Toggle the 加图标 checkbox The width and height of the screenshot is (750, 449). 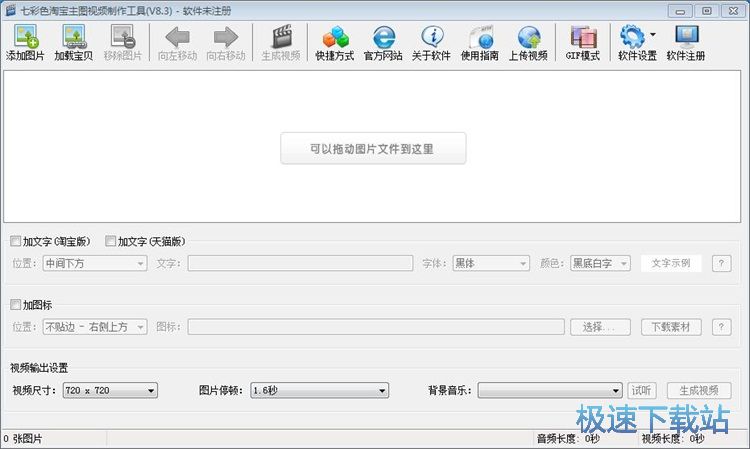coord(16,305)
